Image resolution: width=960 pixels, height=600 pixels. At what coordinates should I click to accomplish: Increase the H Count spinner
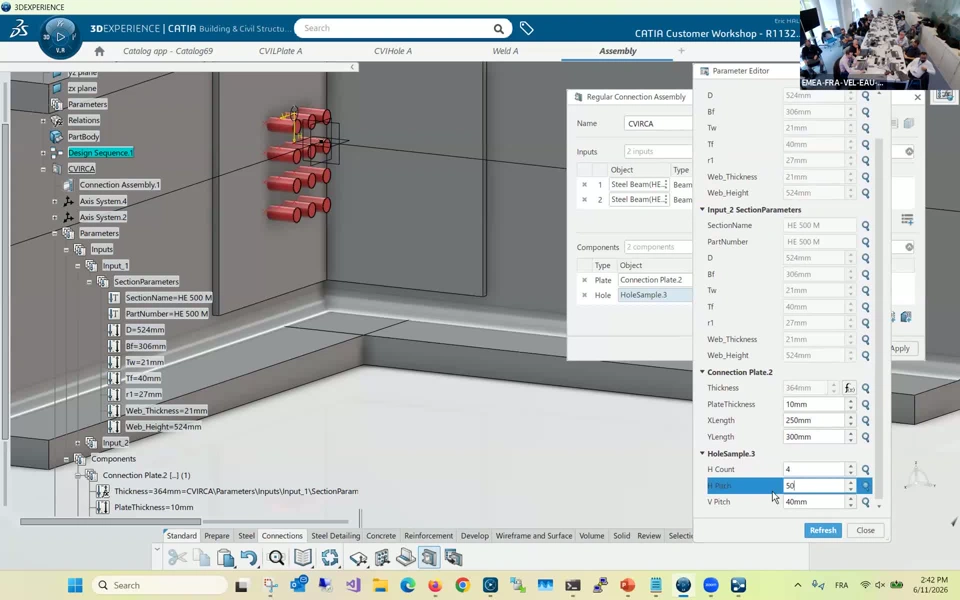850,467
